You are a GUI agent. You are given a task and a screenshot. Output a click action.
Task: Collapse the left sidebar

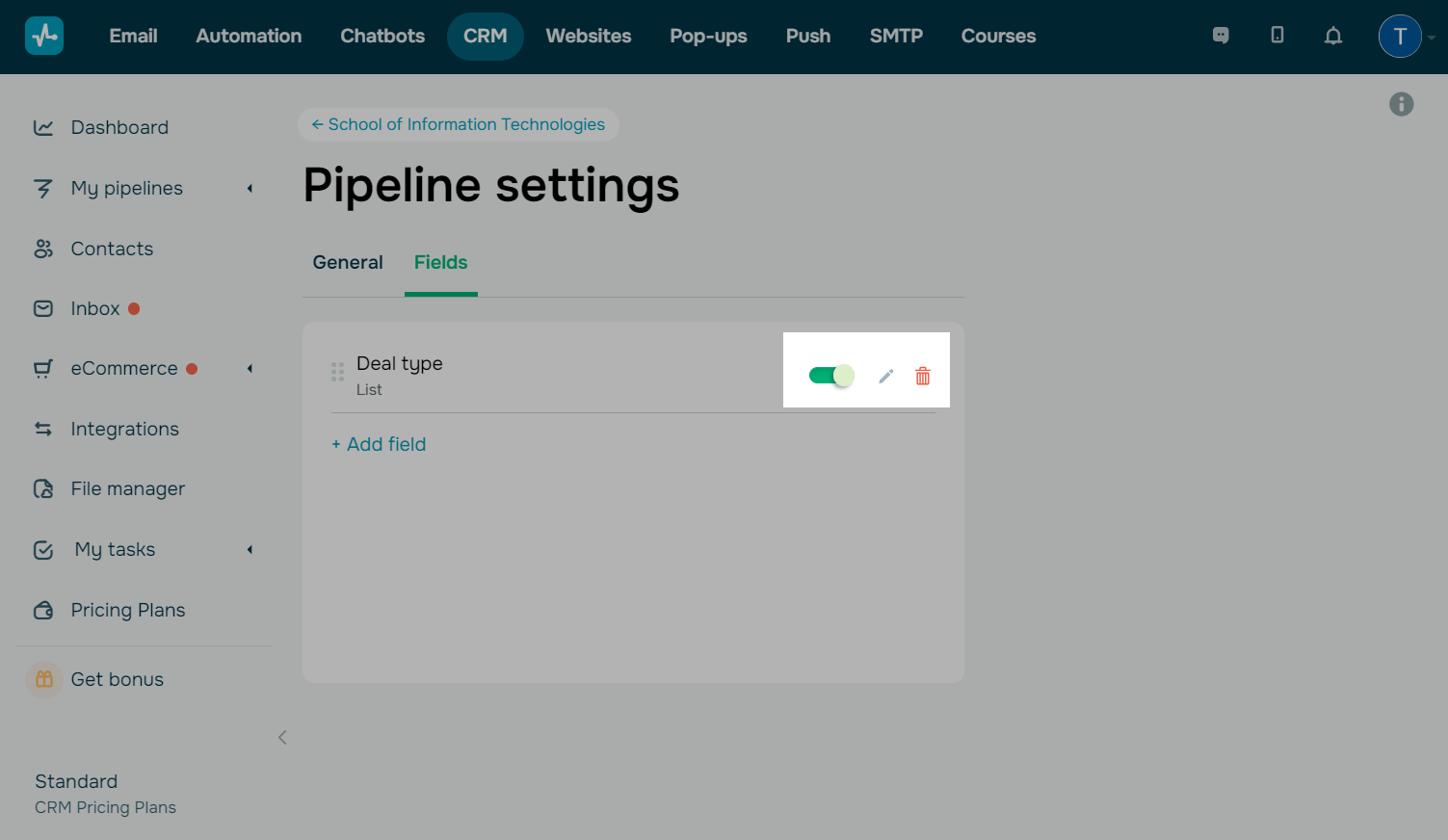click(282, 738)
